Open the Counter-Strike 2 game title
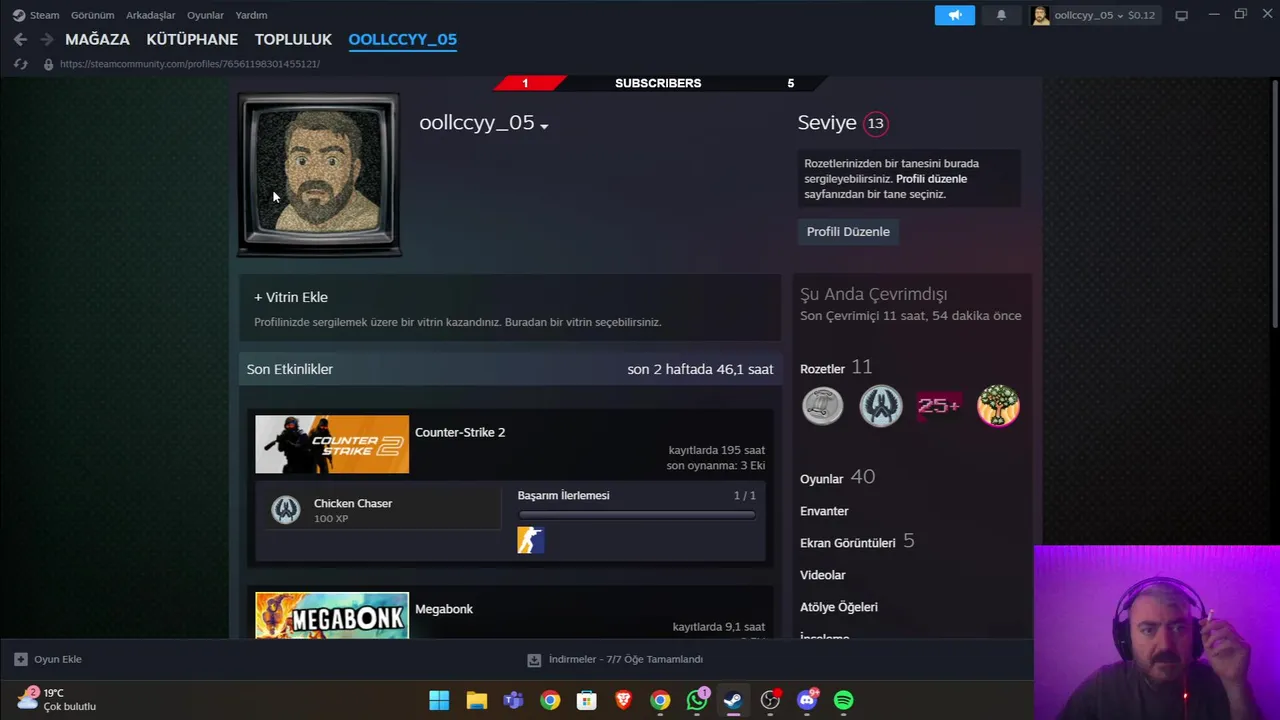 (x=460, y=432)
